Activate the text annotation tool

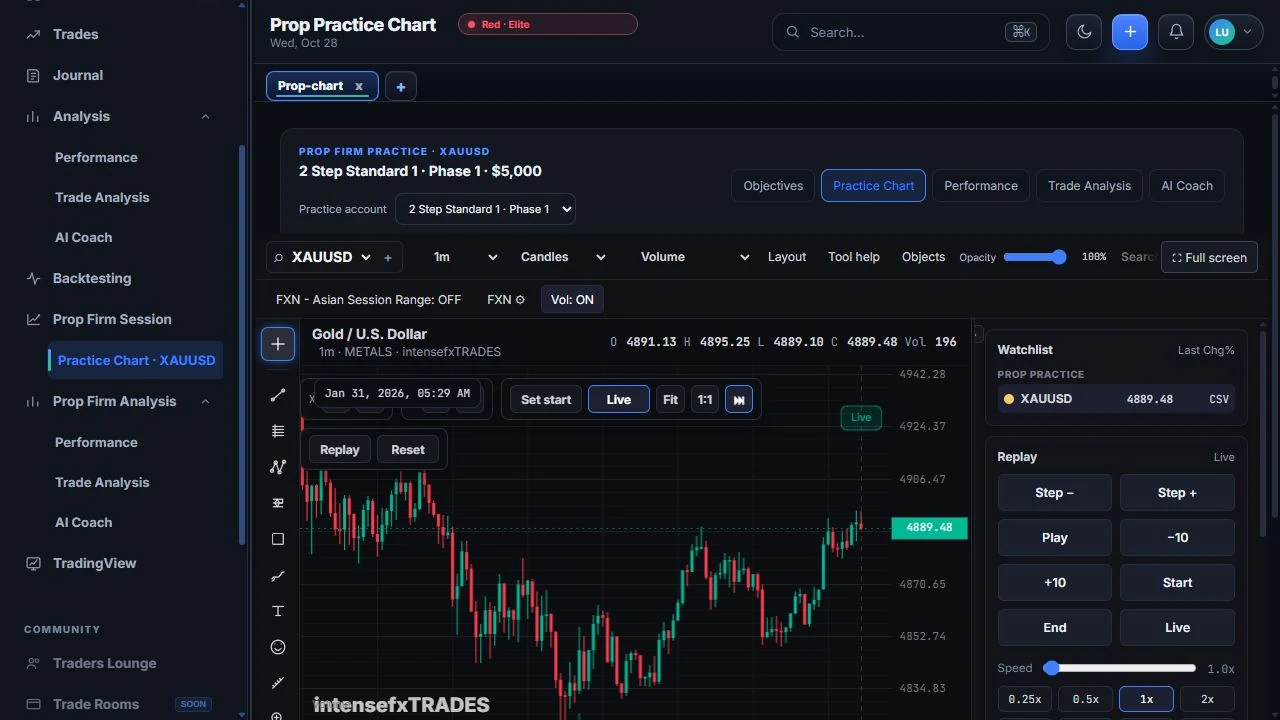tap(278, 611)
